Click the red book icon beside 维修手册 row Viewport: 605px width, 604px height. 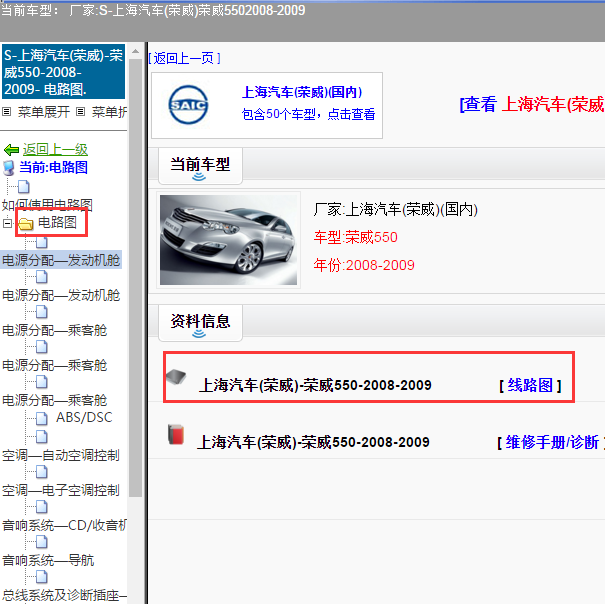[176, 434]
